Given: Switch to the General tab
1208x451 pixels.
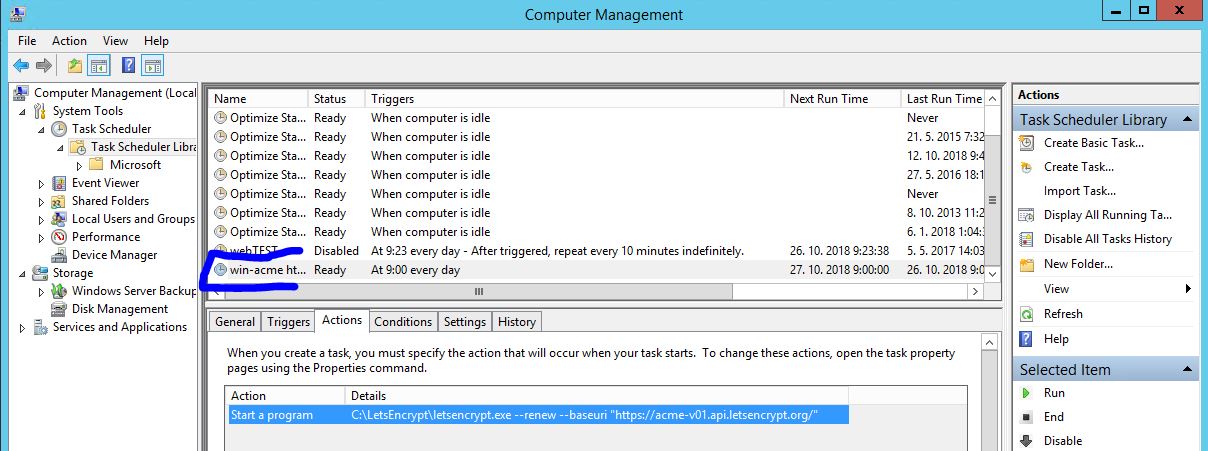Looking at the screenshot, I should (x=235, y=322).
